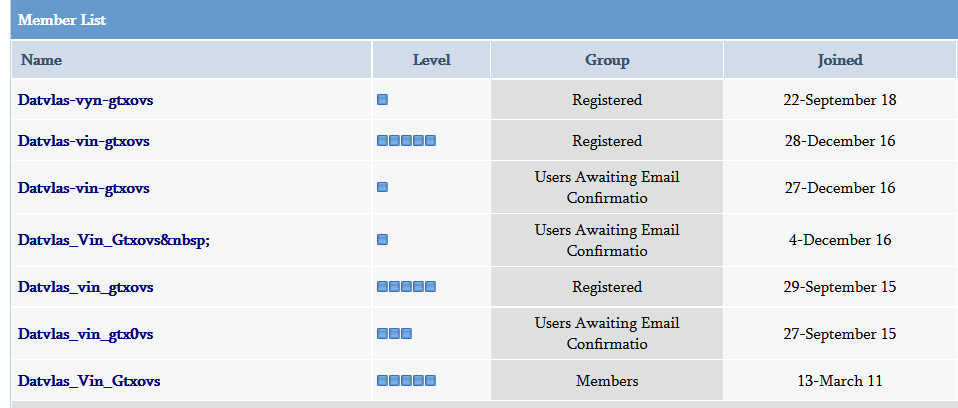Click the Name column header
This screenshot has height=408, width=958.
coord(192,60)
